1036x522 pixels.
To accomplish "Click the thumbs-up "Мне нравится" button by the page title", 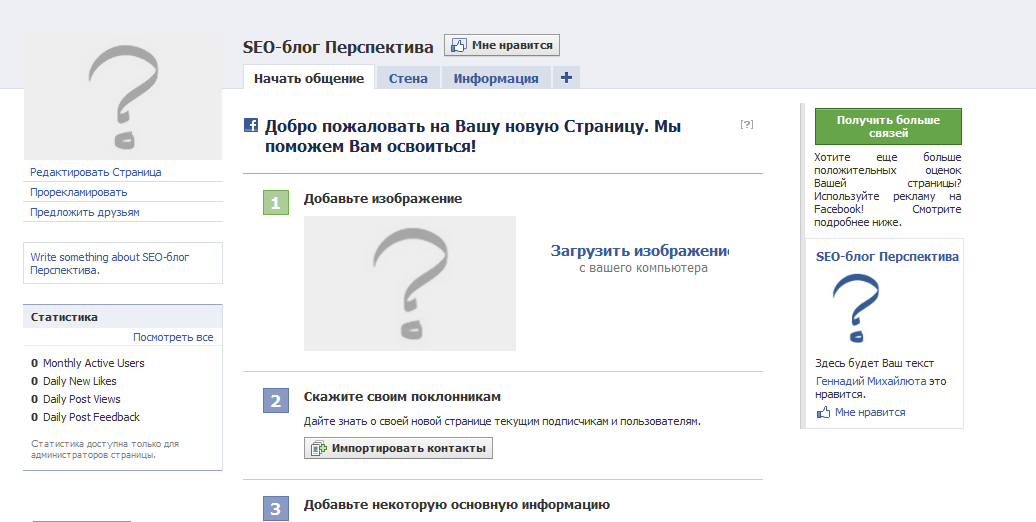I will [501, 45].
